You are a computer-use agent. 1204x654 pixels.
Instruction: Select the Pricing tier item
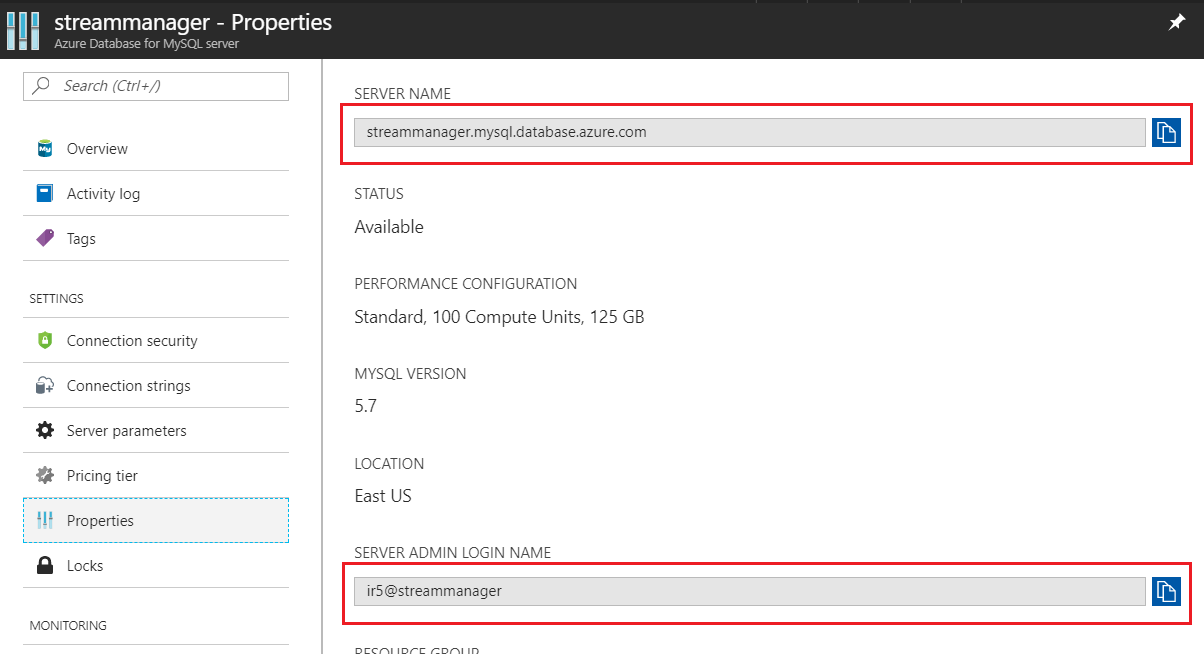[156, 475]
